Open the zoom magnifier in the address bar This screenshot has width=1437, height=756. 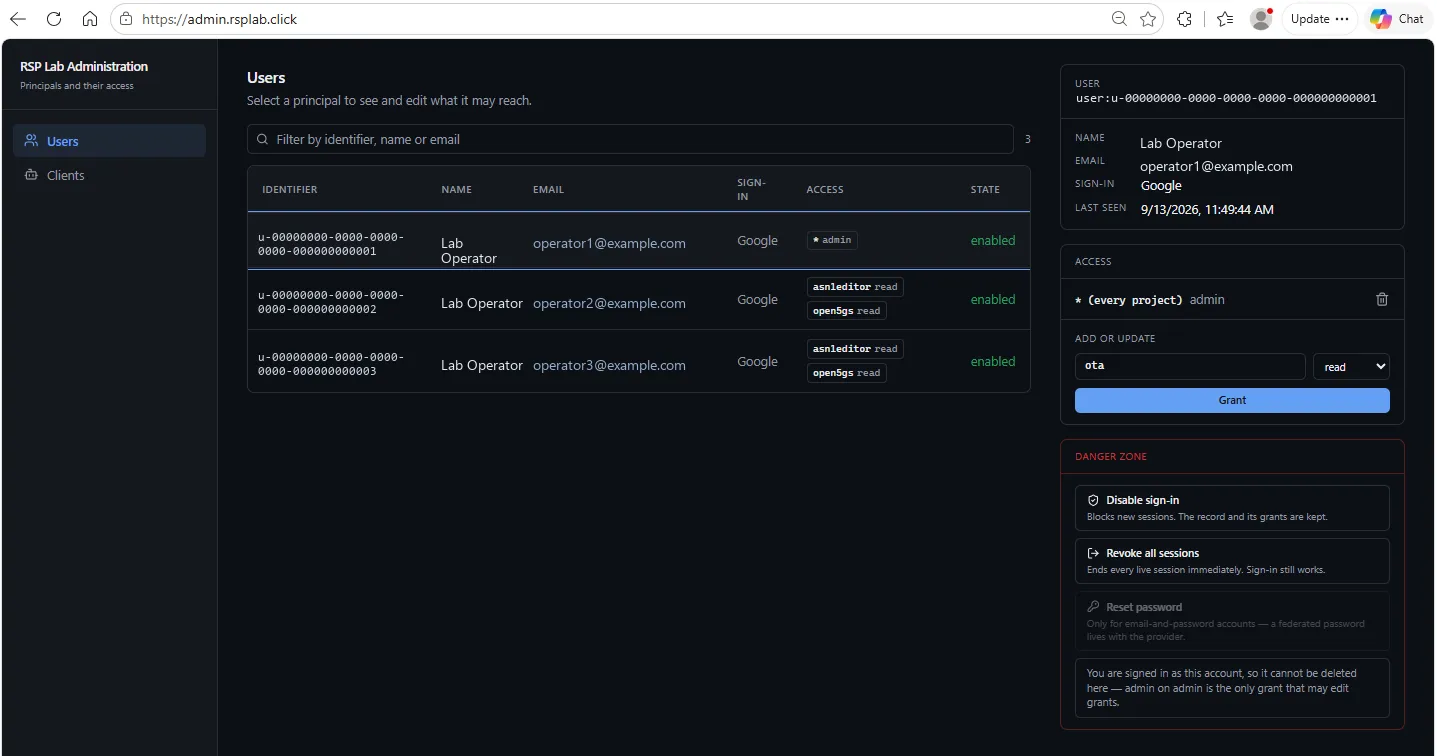1120,19
